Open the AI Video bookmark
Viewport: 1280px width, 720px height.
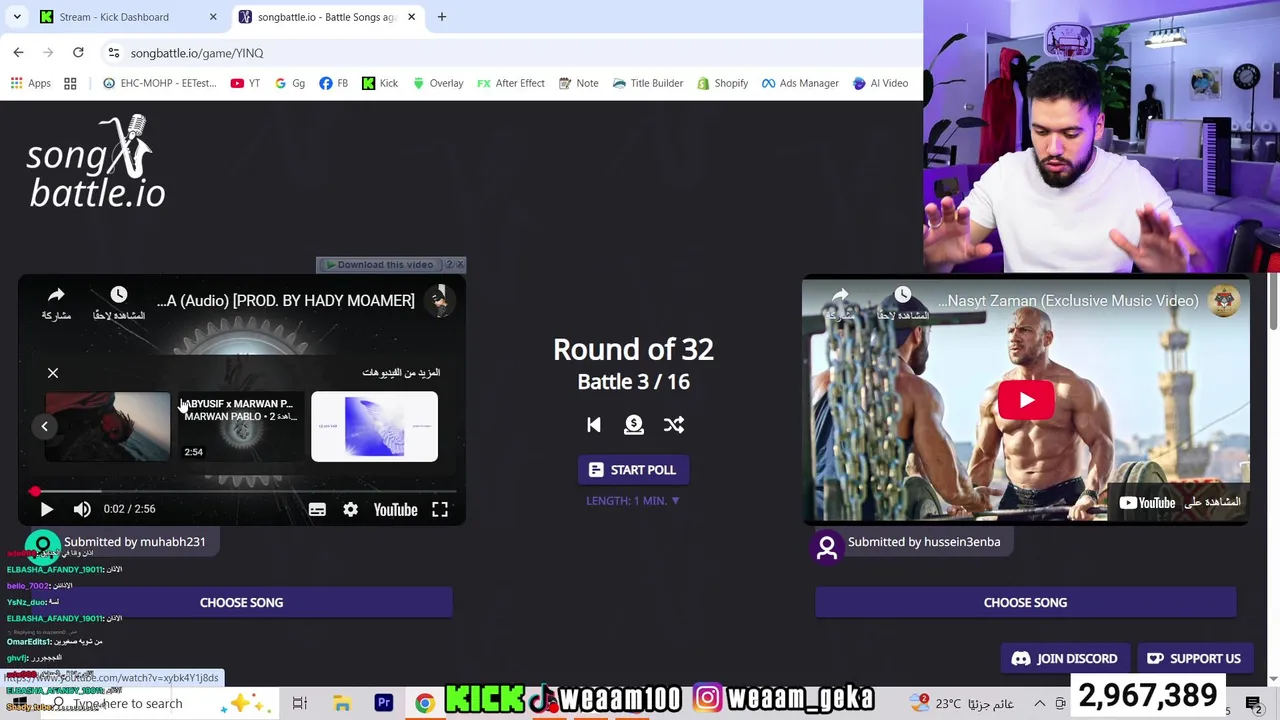(880, 83)
